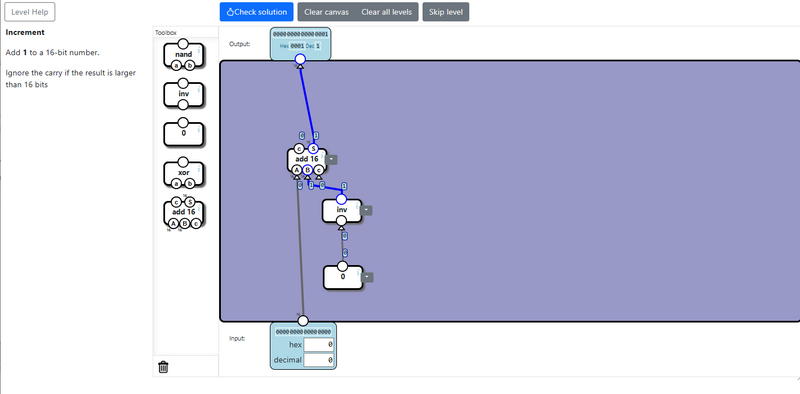800x394 pixels.
Task: Select the inv component in the Toolbox
Action: (184, 94)
